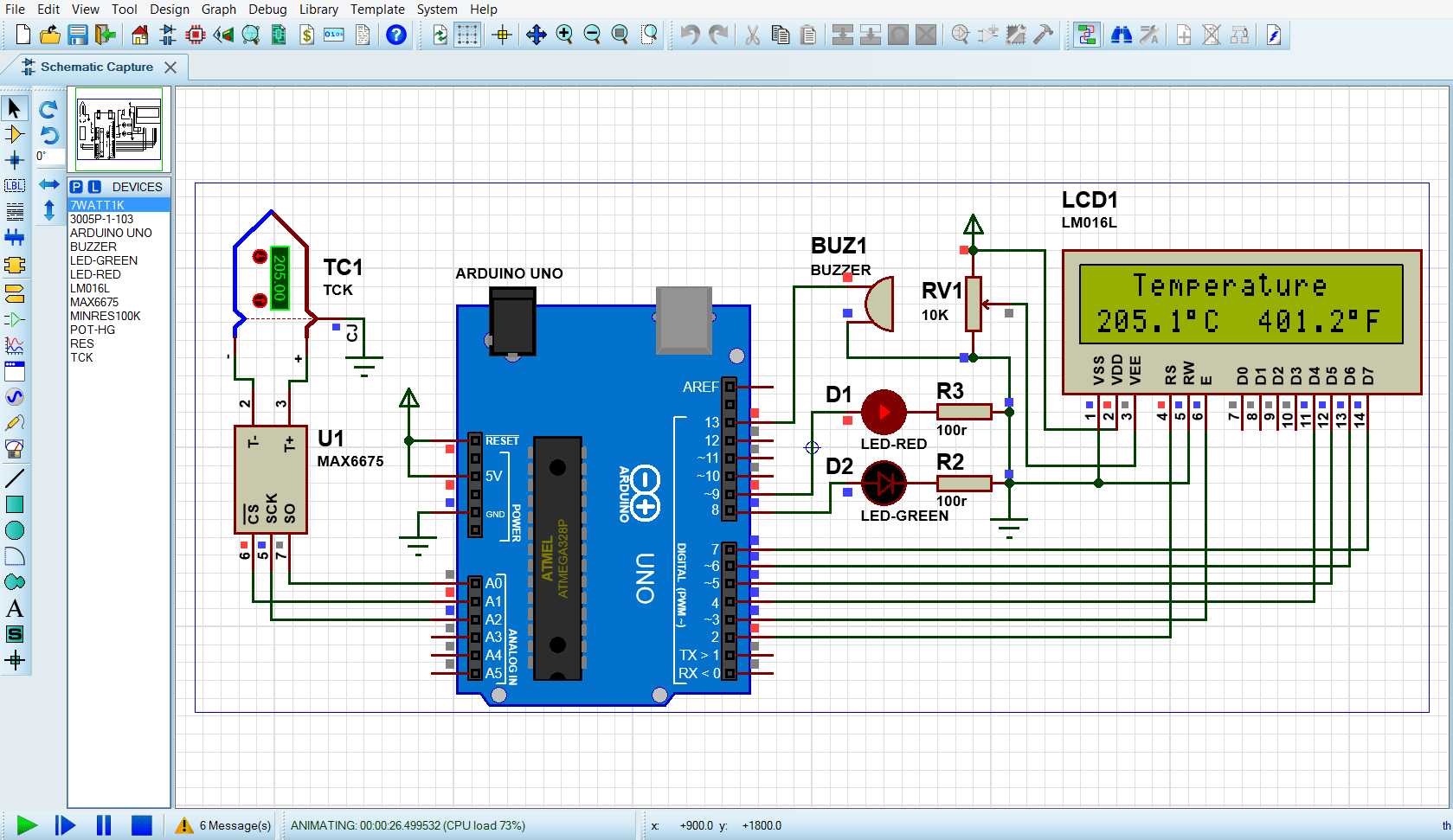
Task: Rotate selection clockwise in the orientation panel
Action: [48, 107]
